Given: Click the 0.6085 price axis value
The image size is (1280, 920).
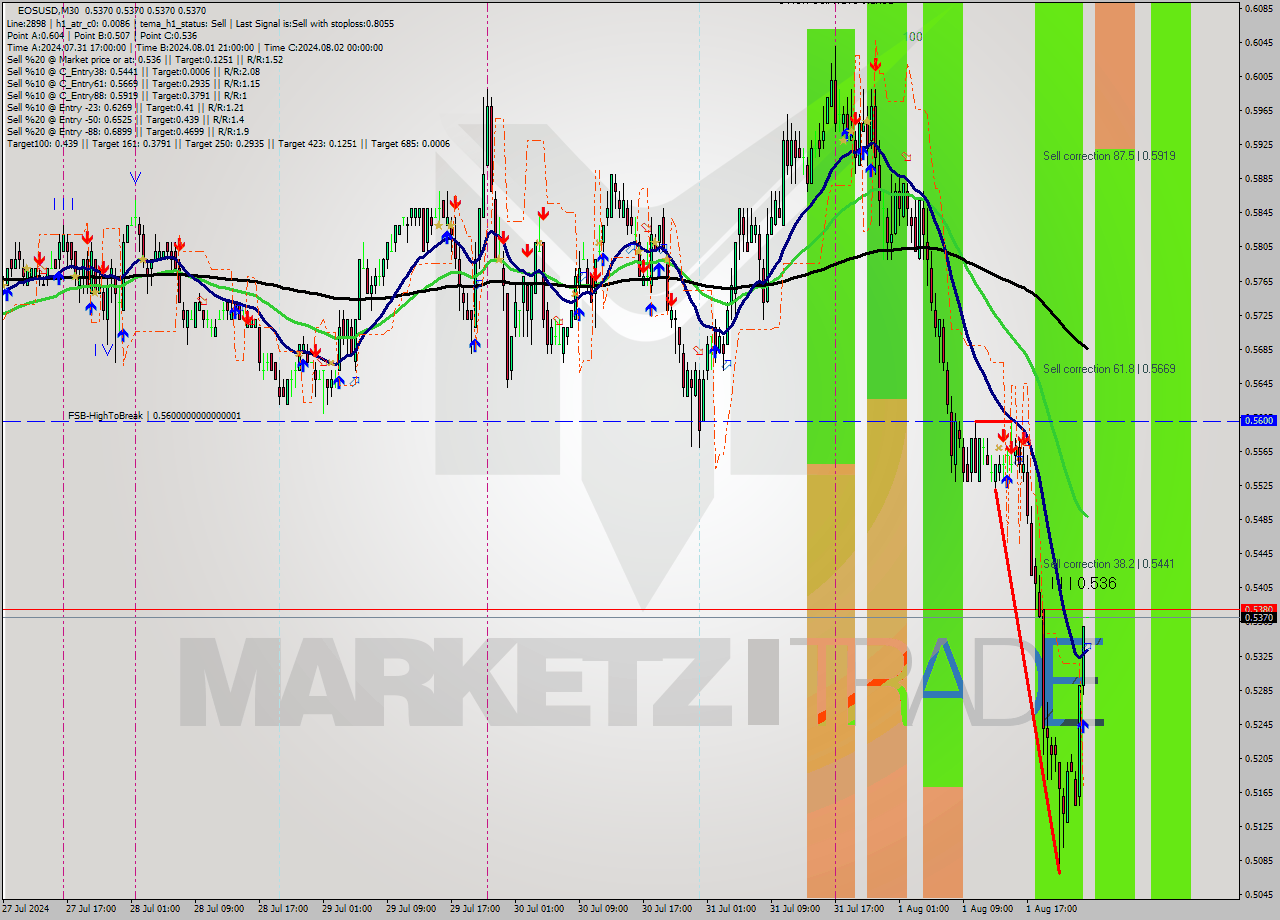Looking at the screenshot, I should point(1259,8).
